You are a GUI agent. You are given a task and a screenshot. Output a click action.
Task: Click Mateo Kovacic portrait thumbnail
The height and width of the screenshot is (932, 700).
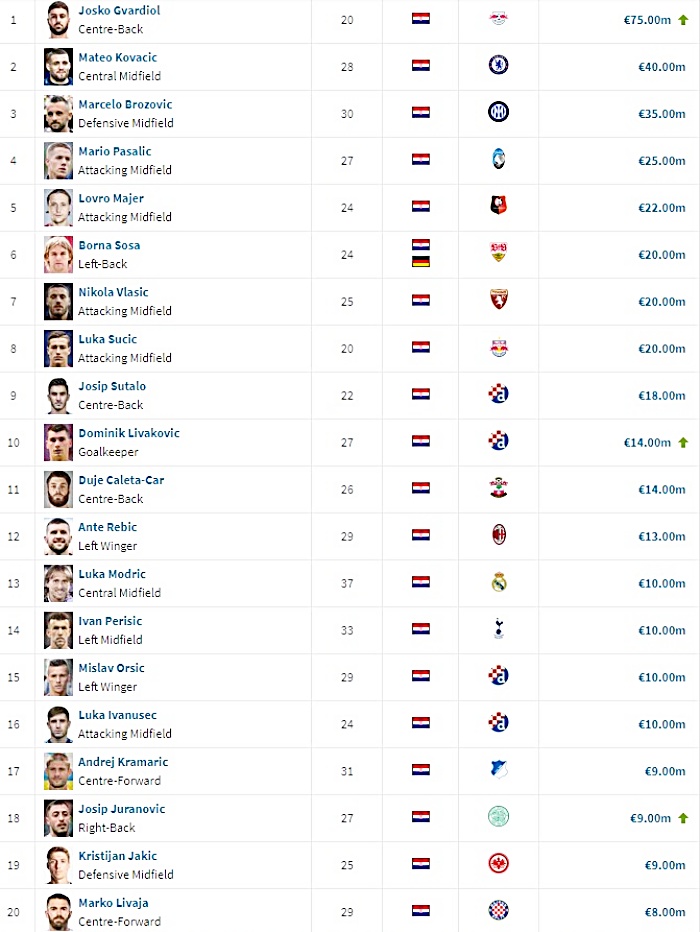coord(58,67)
